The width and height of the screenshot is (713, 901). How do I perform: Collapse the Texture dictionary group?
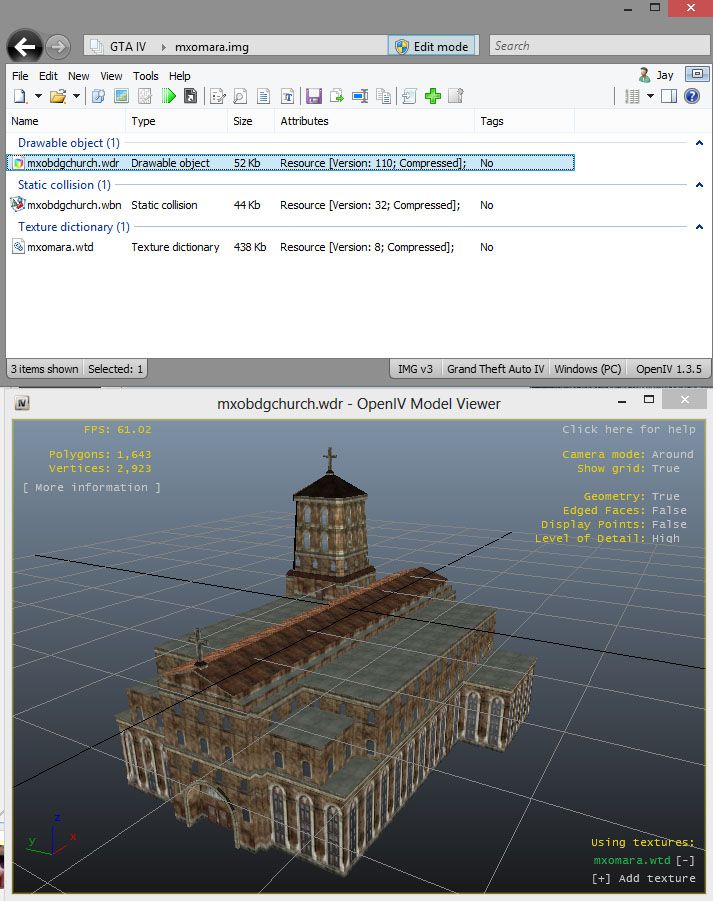699,226
